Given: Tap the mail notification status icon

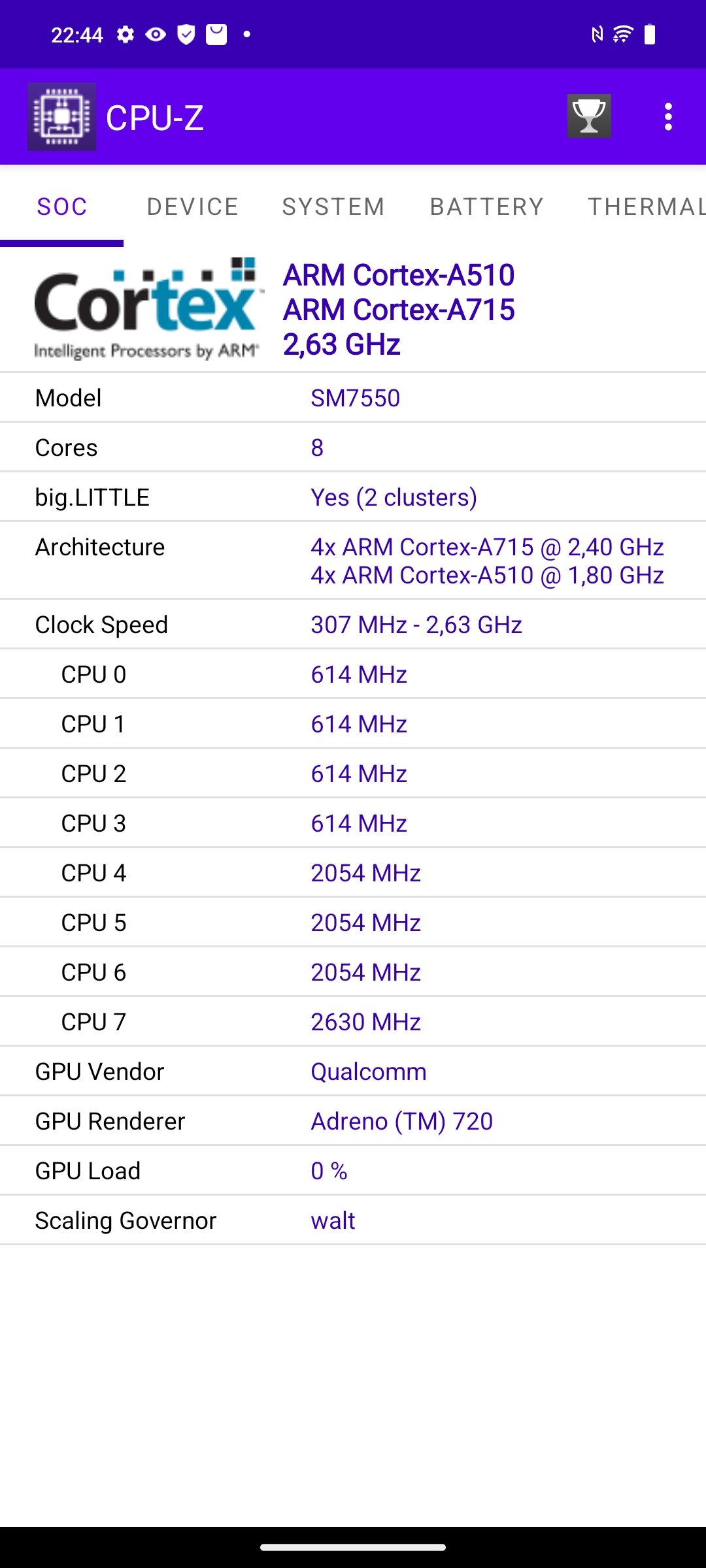Looking at the screenshot, I should (216, 34).
